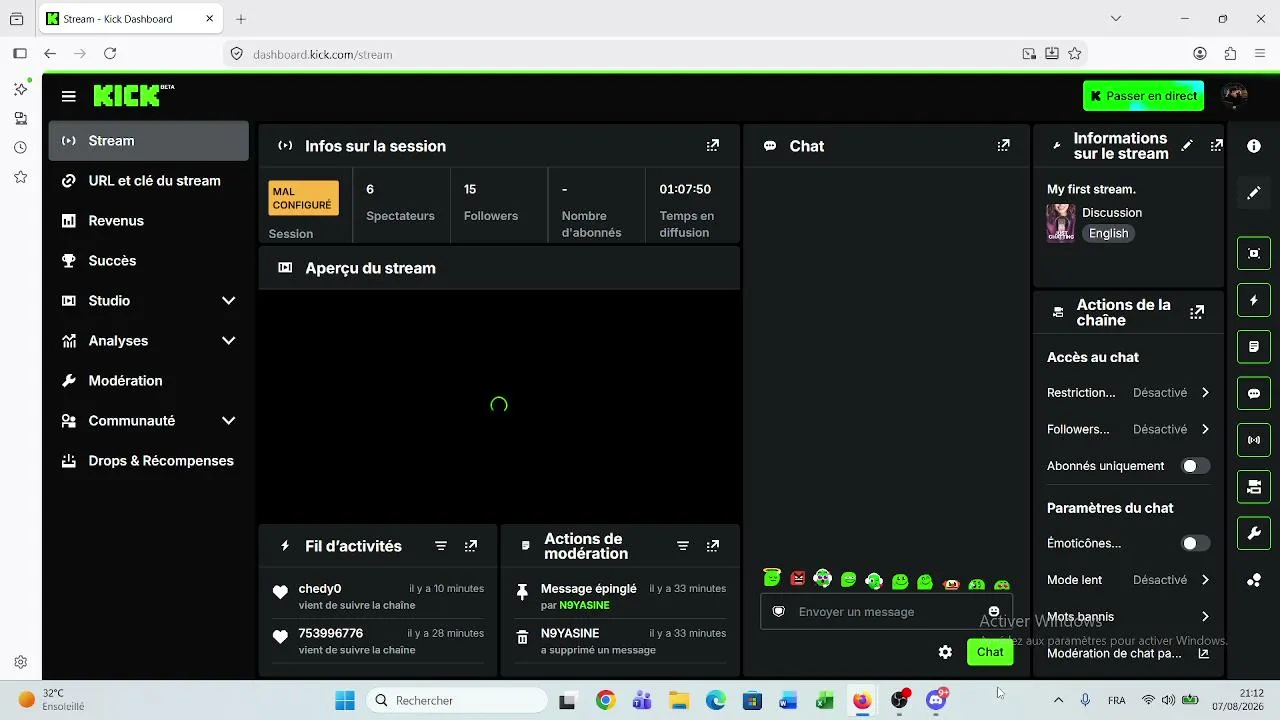Image resolution: width=1280 pixels, height=720 pixels.
Task: Open Discord from the taskbar
Action: click(x=937, y=700)
